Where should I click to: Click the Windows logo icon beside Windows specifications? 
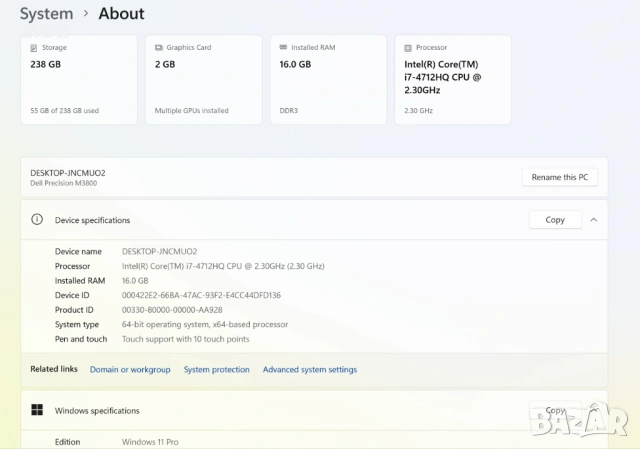point(37,410)
